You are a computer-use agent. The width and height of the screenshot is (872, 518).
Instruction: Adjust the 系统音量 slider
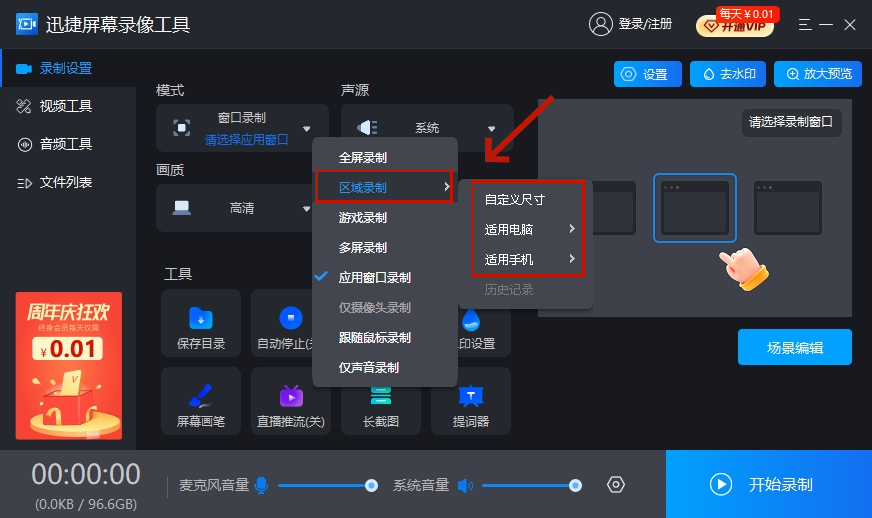(532, 486)
